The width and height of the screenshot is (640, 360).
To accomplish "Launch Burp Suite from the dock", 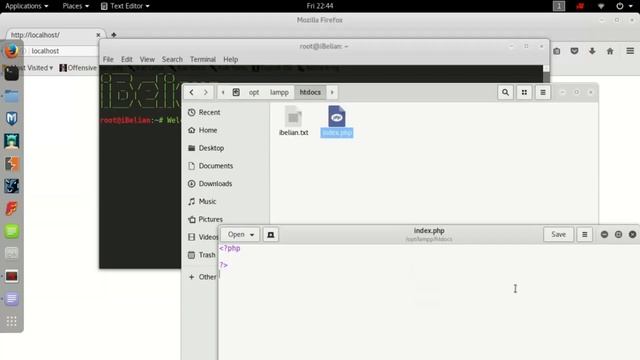I will click(11, 164).
